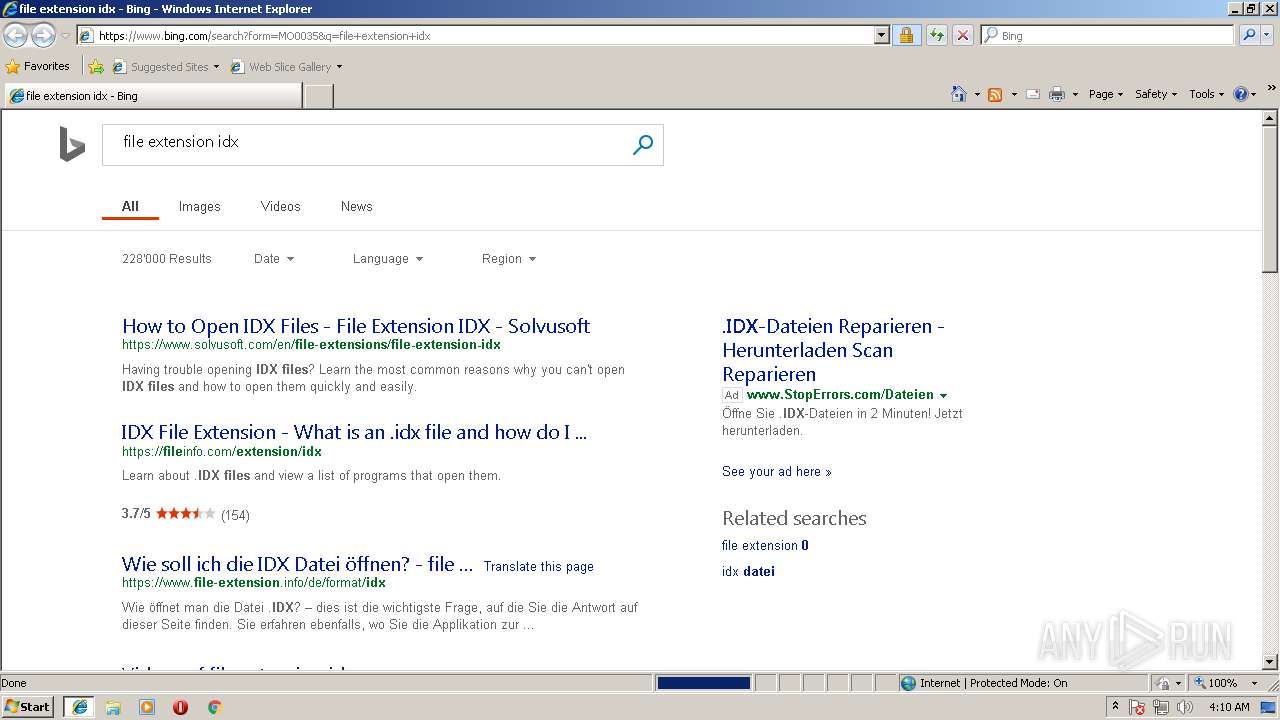Click the blue search magnifier toolbar button

pos(1249,35)
